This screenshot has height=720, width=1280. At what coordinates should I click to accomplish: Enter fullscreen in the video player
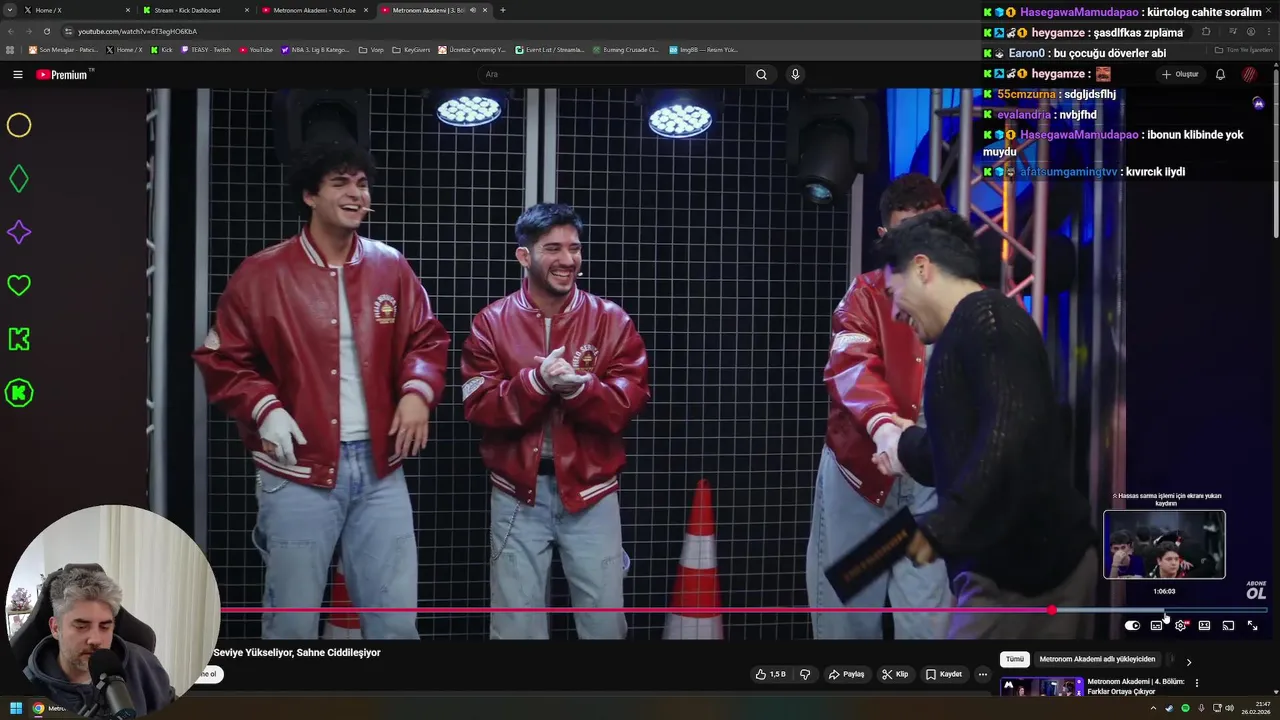pos(1252,625)
